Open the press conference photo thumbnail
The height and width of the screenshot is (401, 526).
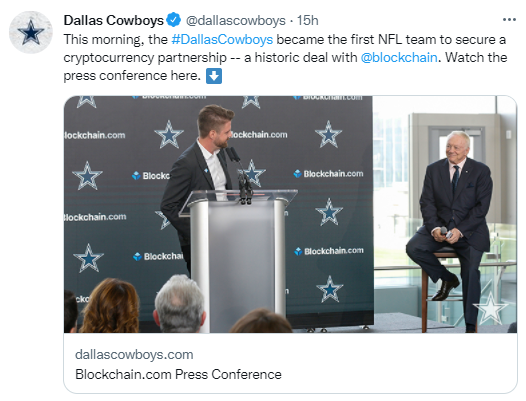click(290, 214)
